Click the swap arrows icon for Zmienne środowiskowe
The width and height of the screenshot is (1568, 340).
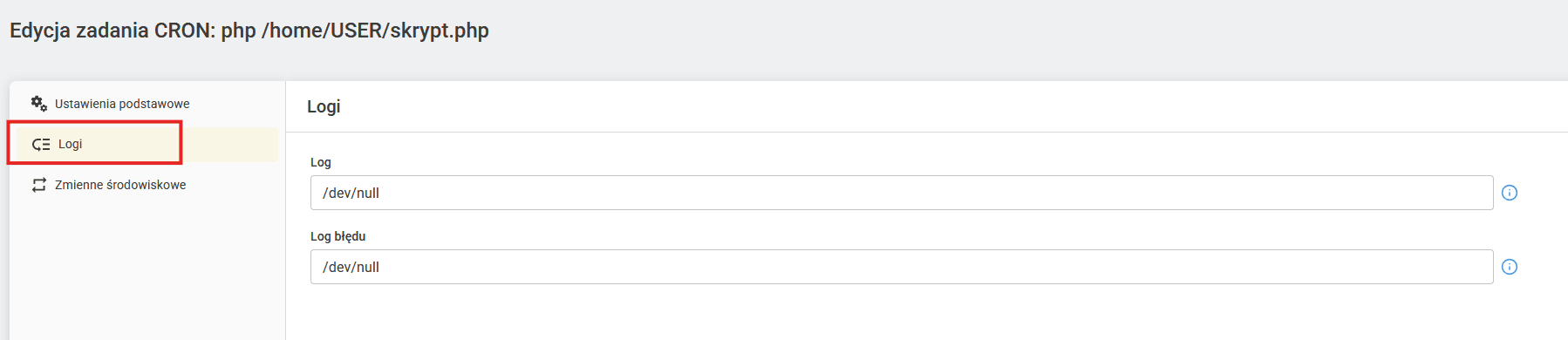(39, 185)
